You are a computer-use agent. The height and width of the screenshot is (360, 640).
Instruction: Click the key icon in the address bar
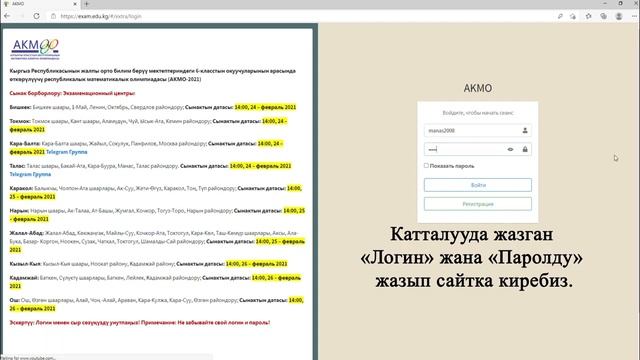pos(560,16)
